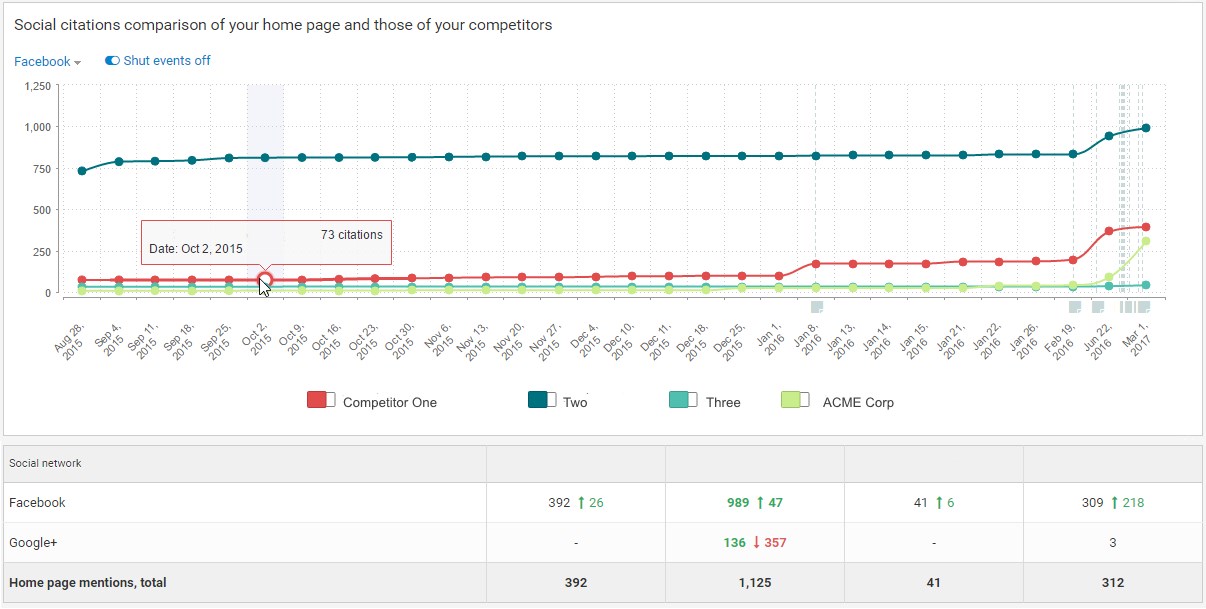The height and width of the screenshot is (609, 1206).
Task: Toggle the Competitor One legend series
Action: pos(321,401)
